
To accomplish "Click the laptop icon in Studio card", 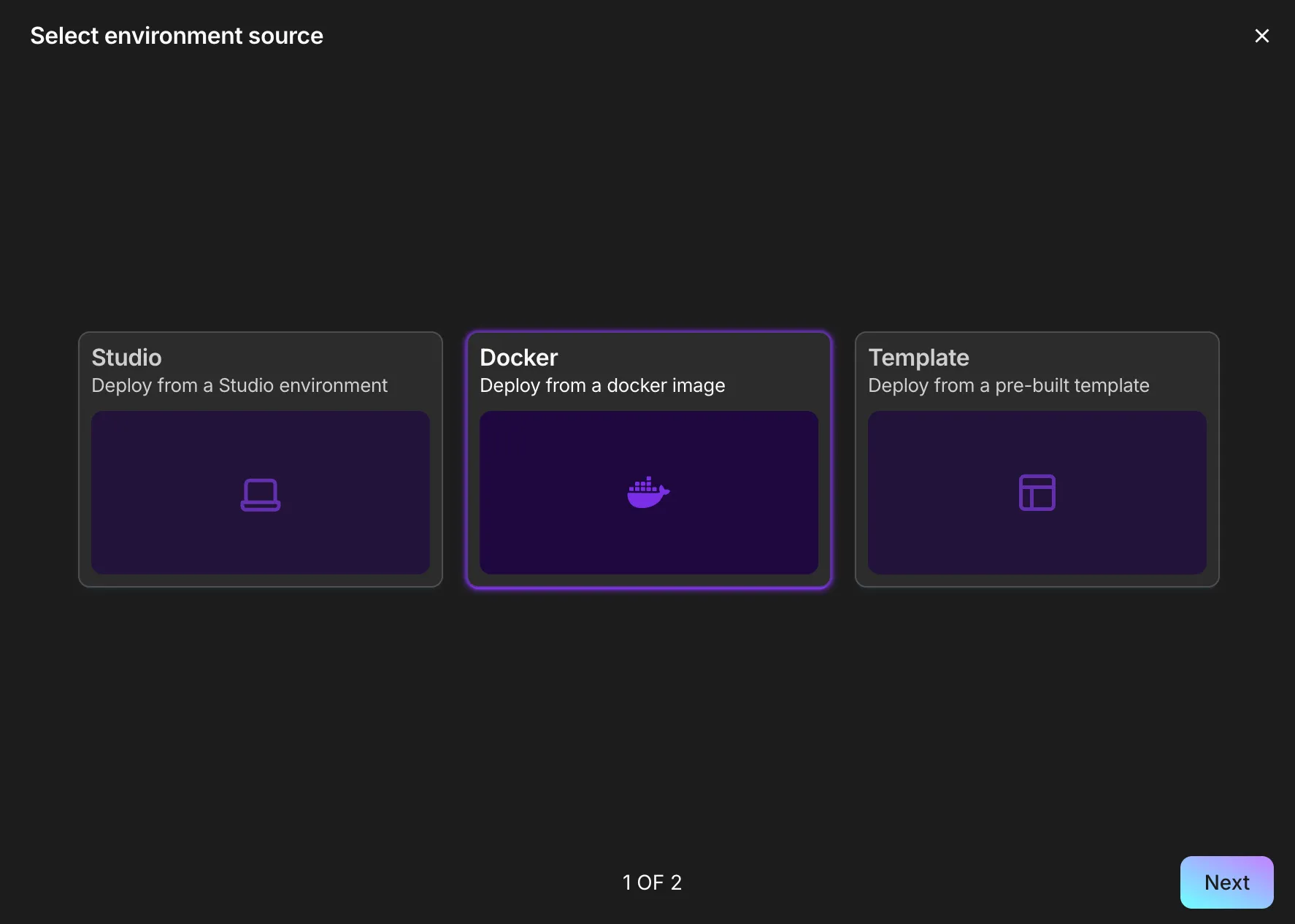I will pos(261,494).
